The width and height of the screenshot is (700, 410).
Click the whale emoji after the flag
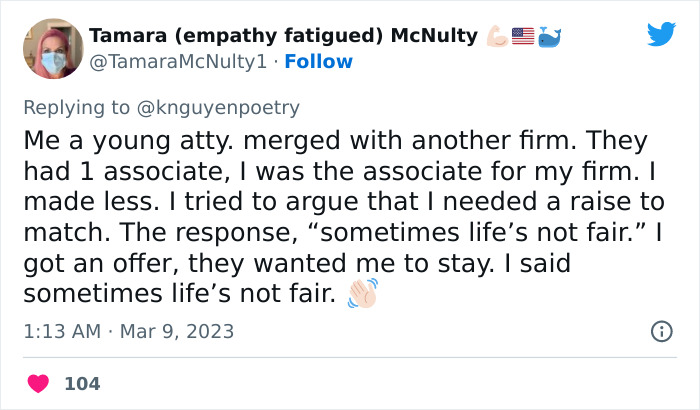550,37
